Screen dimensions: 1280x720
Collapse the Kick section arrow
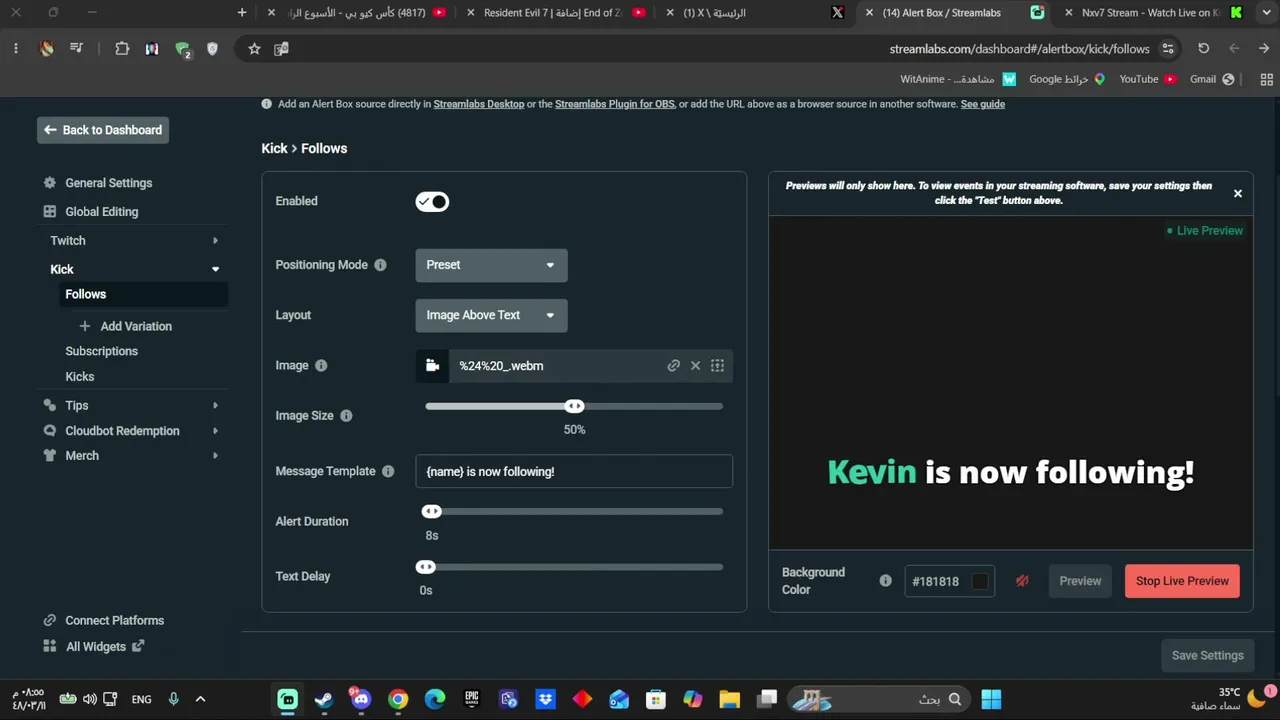215,269
